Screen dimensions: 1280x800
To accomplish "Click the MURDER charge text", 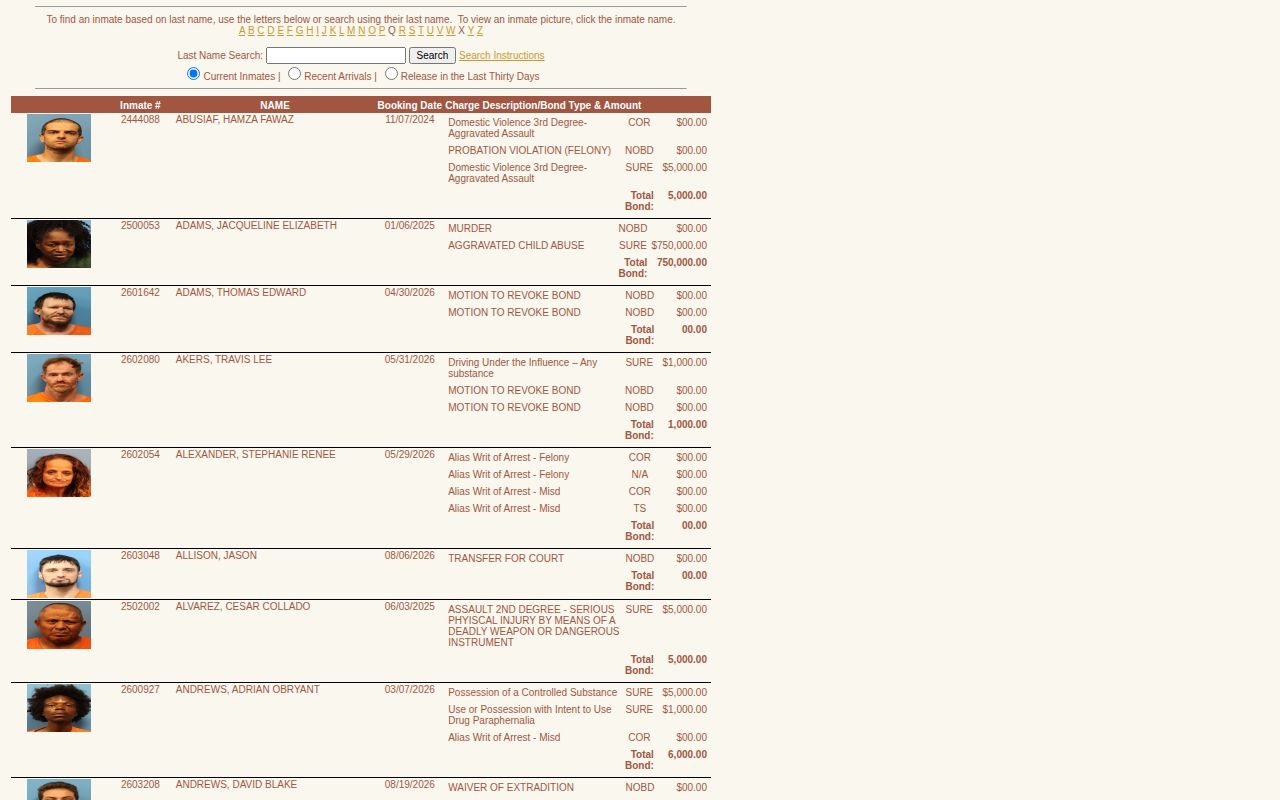I will (470, 229).
